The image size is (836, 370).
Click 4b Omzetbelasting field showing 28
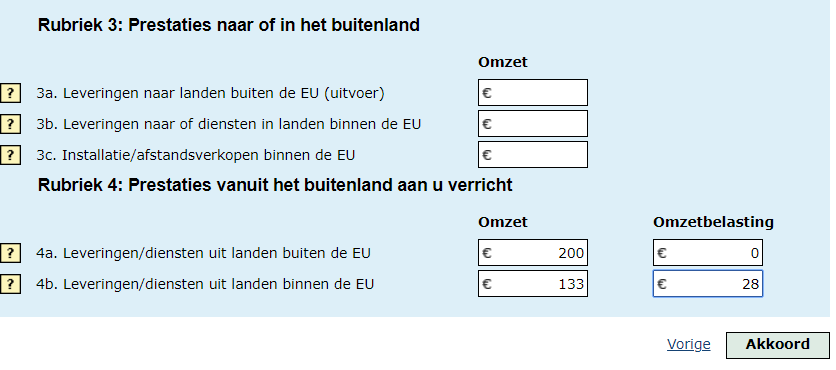click(708, 284)
